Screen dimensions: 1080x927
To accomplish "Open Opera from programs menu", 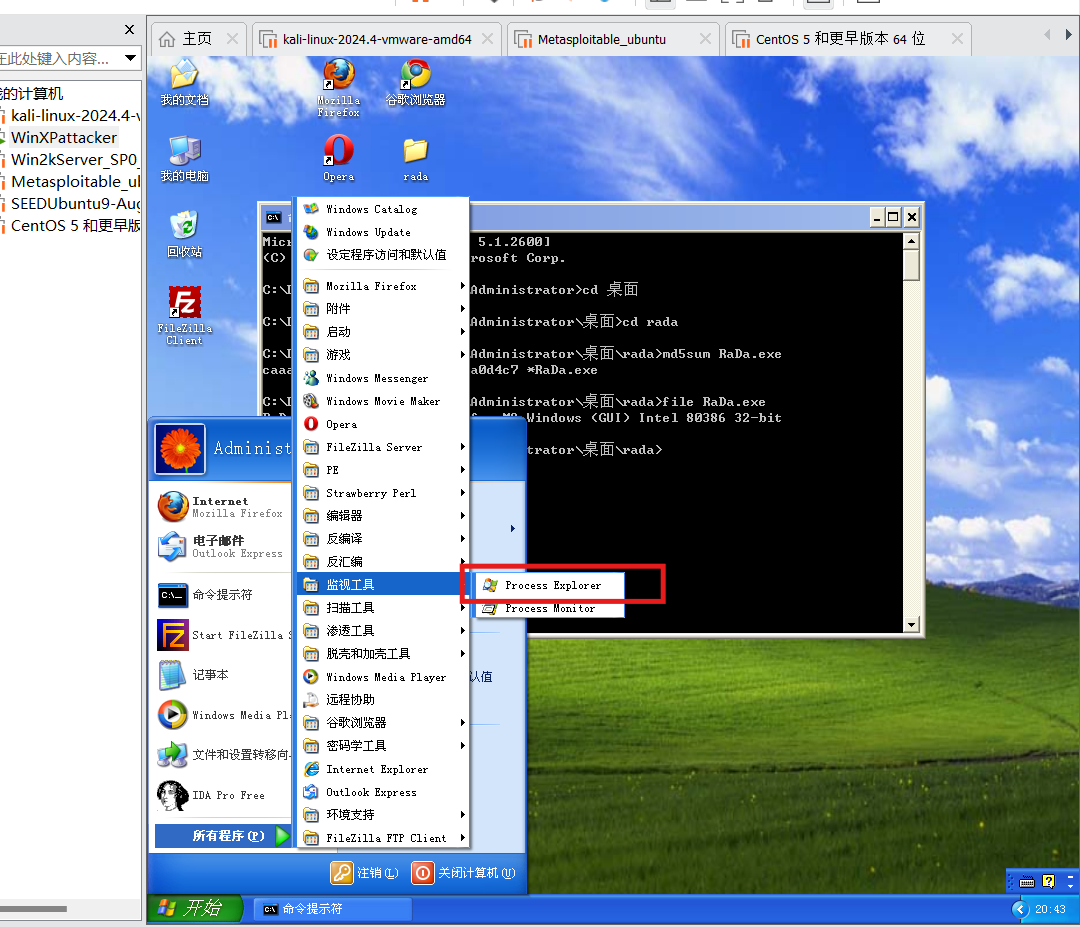I will point(383,424).
